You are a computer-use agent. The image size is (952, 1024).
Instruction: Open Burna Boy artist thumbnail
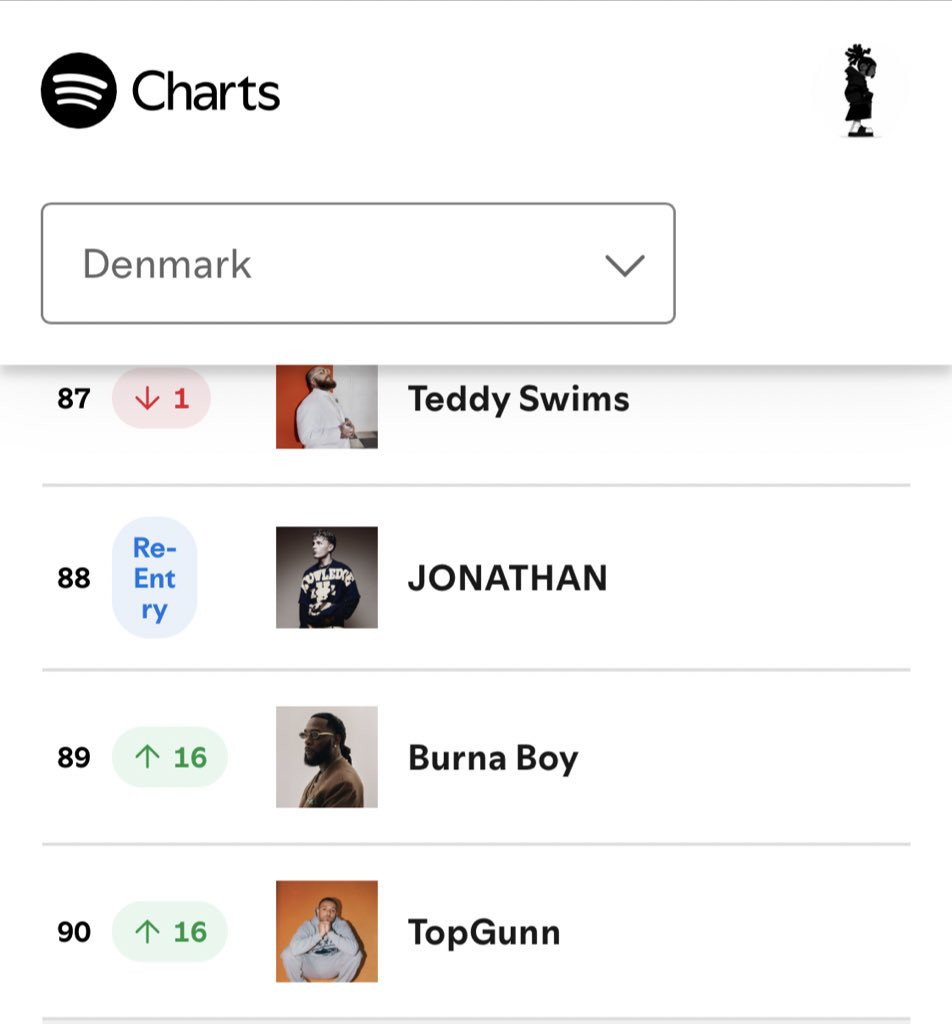(x=327, y=757)
